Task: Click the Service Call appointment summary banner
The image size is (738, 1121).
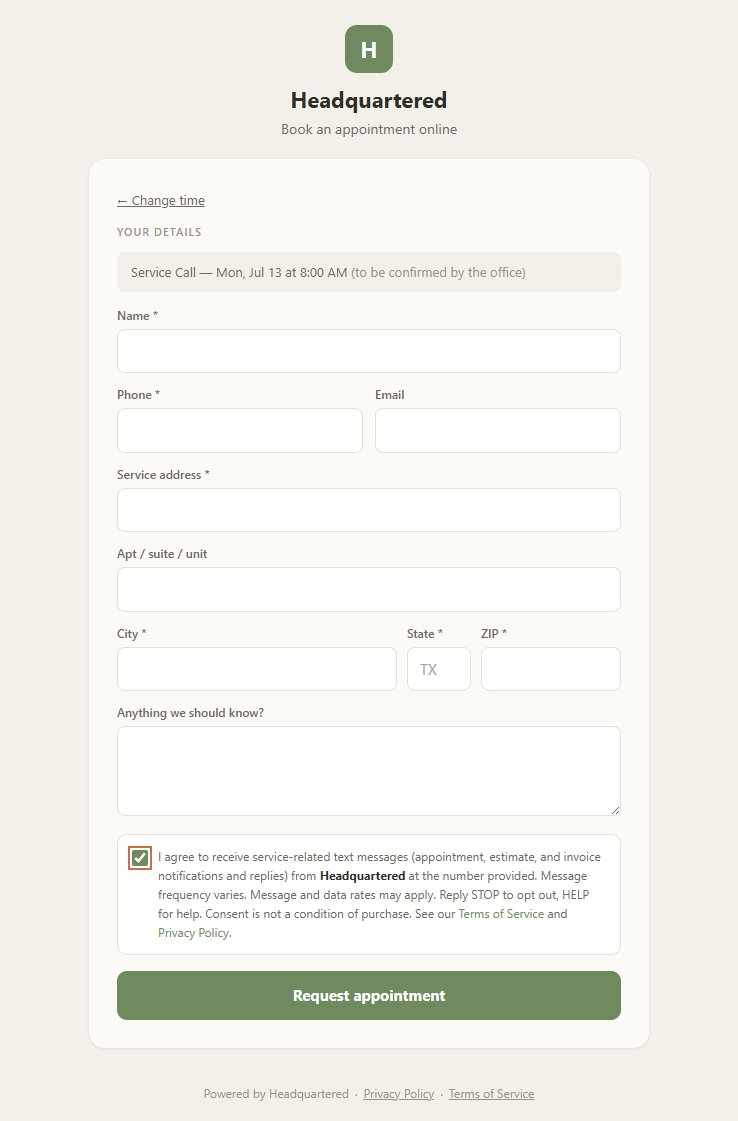Action: [369, 272]
